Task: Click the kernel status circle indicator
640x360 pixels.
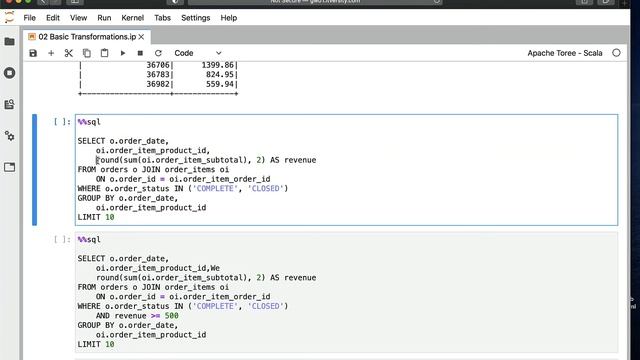Action: click(616, 53)
